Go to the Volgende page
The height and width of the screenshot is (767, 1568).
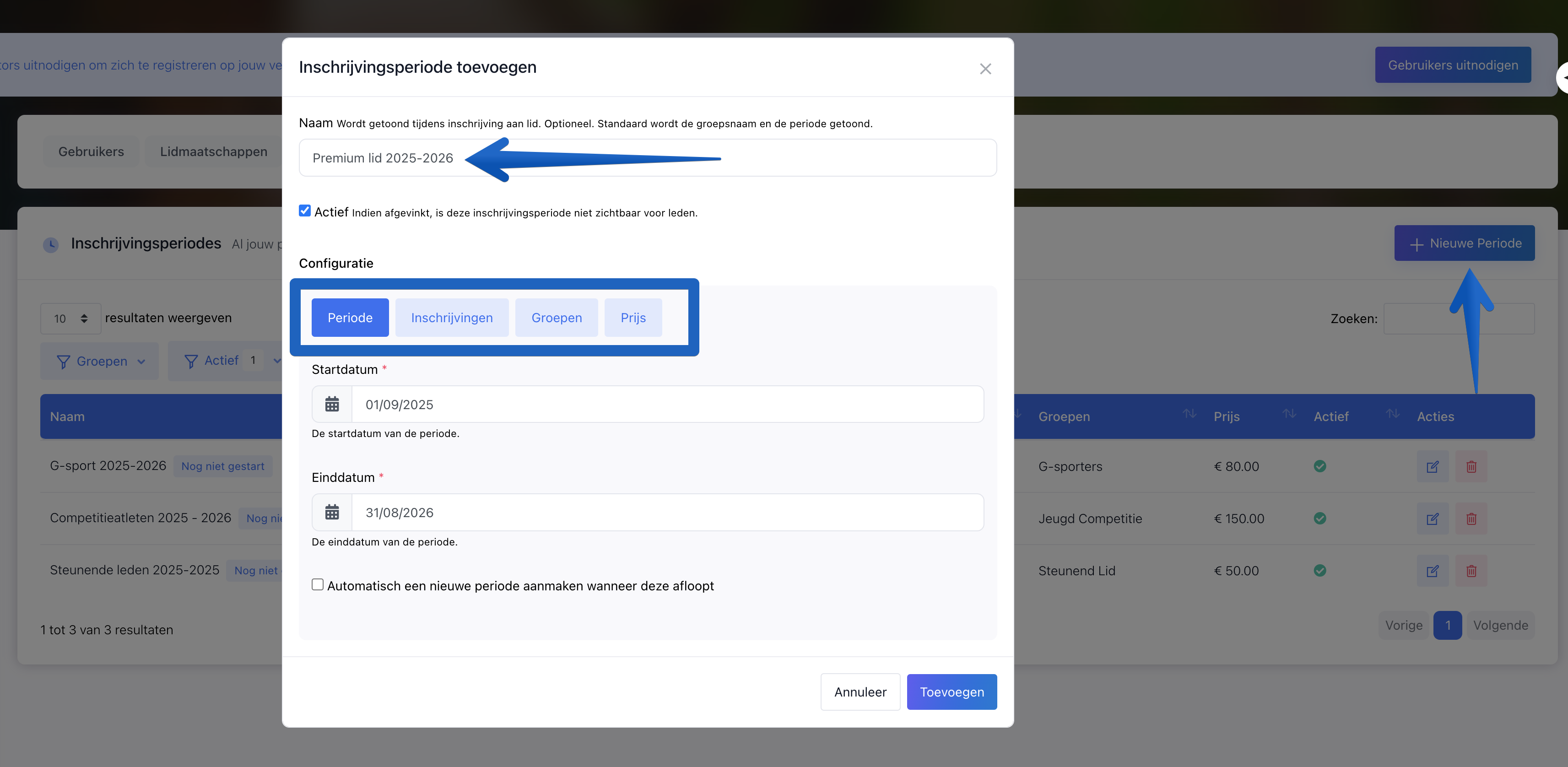coord(1500,625)
